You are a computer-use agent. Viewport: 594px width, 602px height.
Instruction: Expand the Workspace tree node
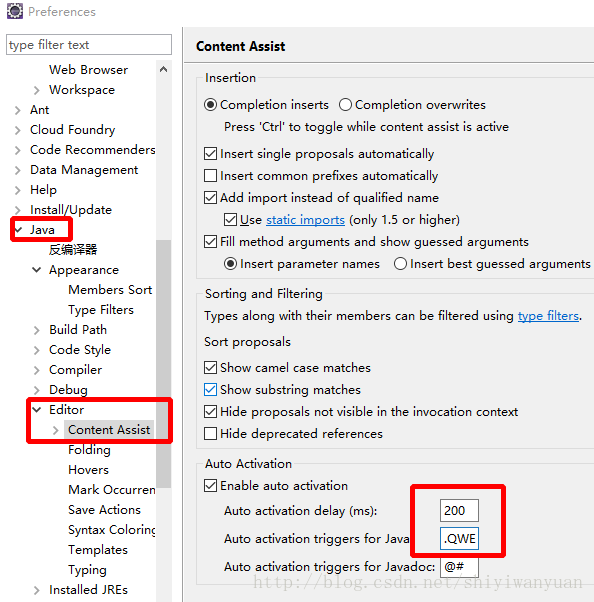tap(36, 90)
